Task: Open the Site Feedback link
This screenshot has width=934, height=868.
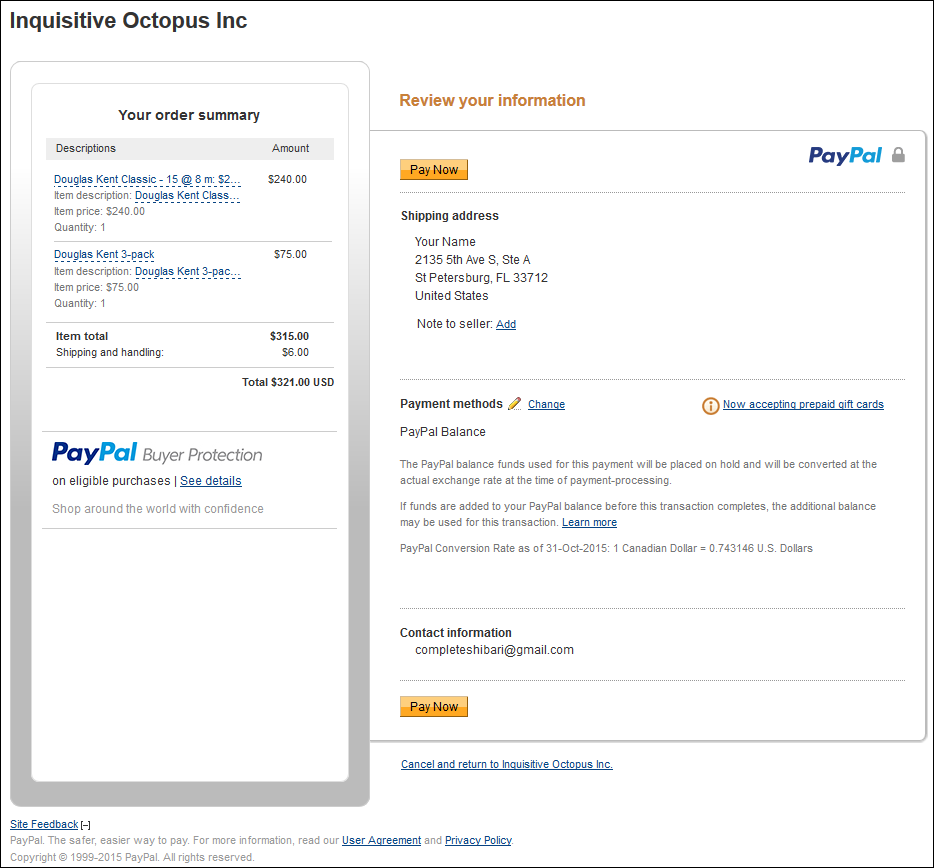Action: click(x=44, y=825)
